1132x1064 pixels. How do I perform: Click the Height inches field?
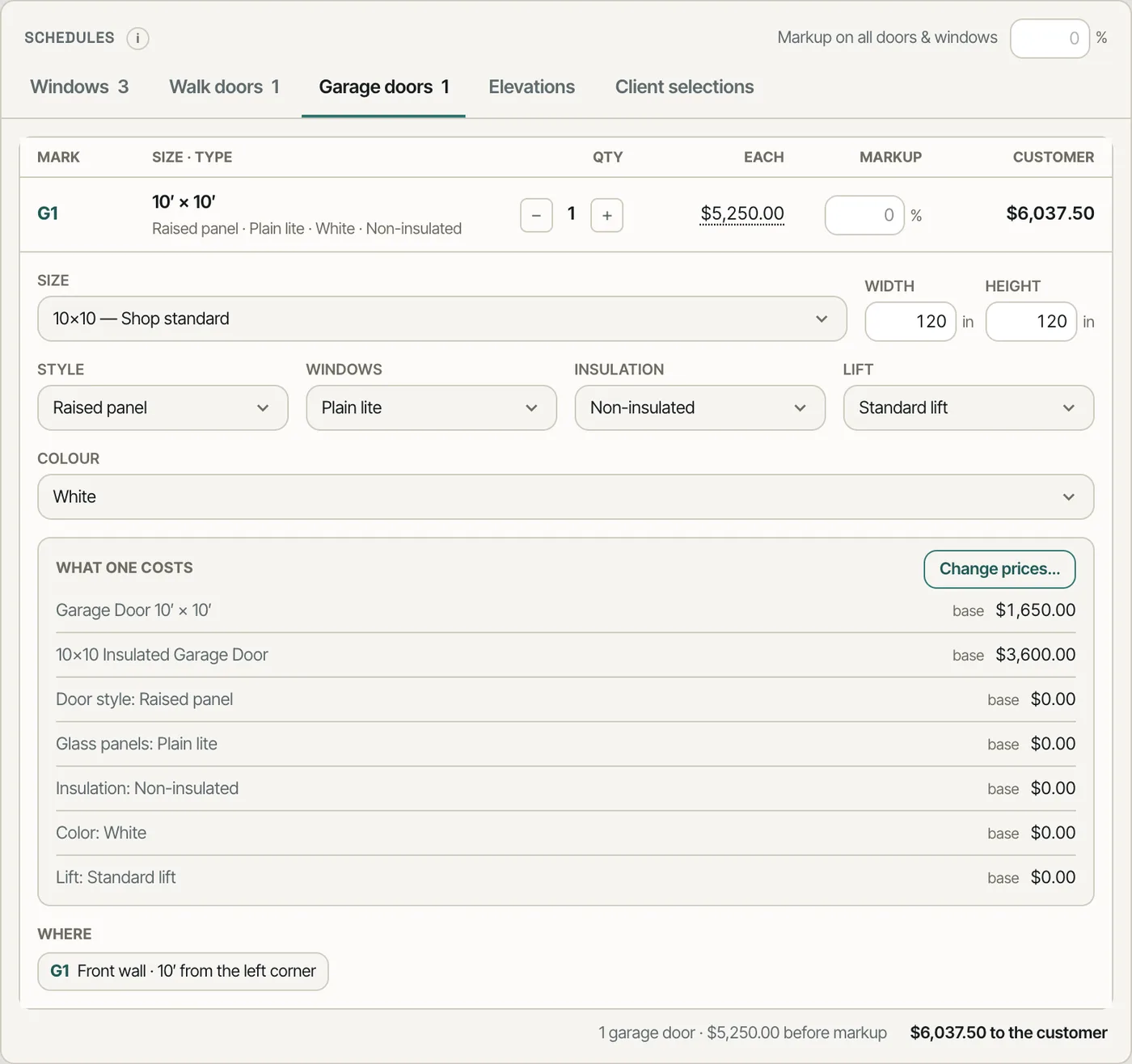point(1031,322)
